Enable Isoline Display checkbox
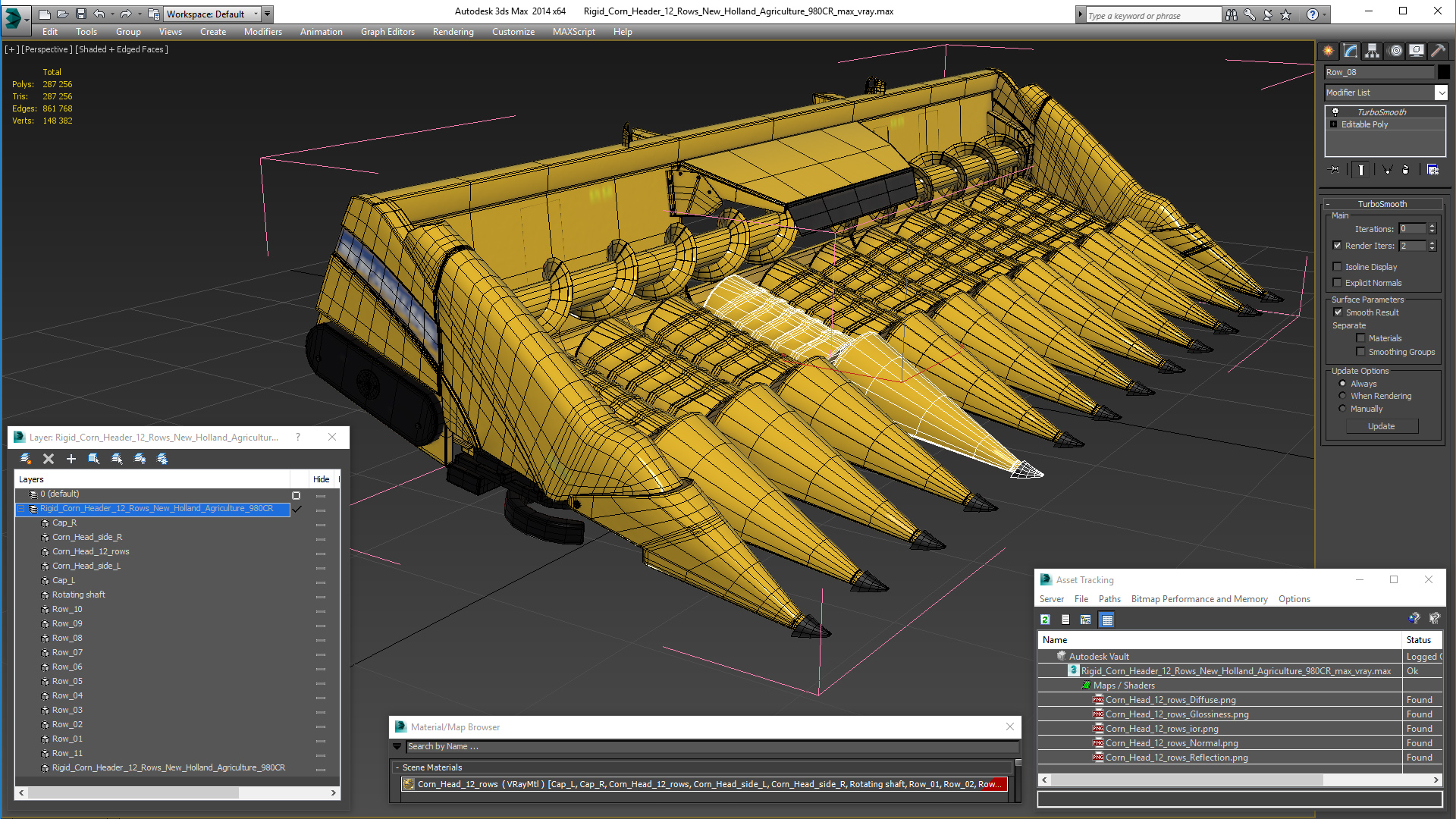 click(x=1338, y=267)
